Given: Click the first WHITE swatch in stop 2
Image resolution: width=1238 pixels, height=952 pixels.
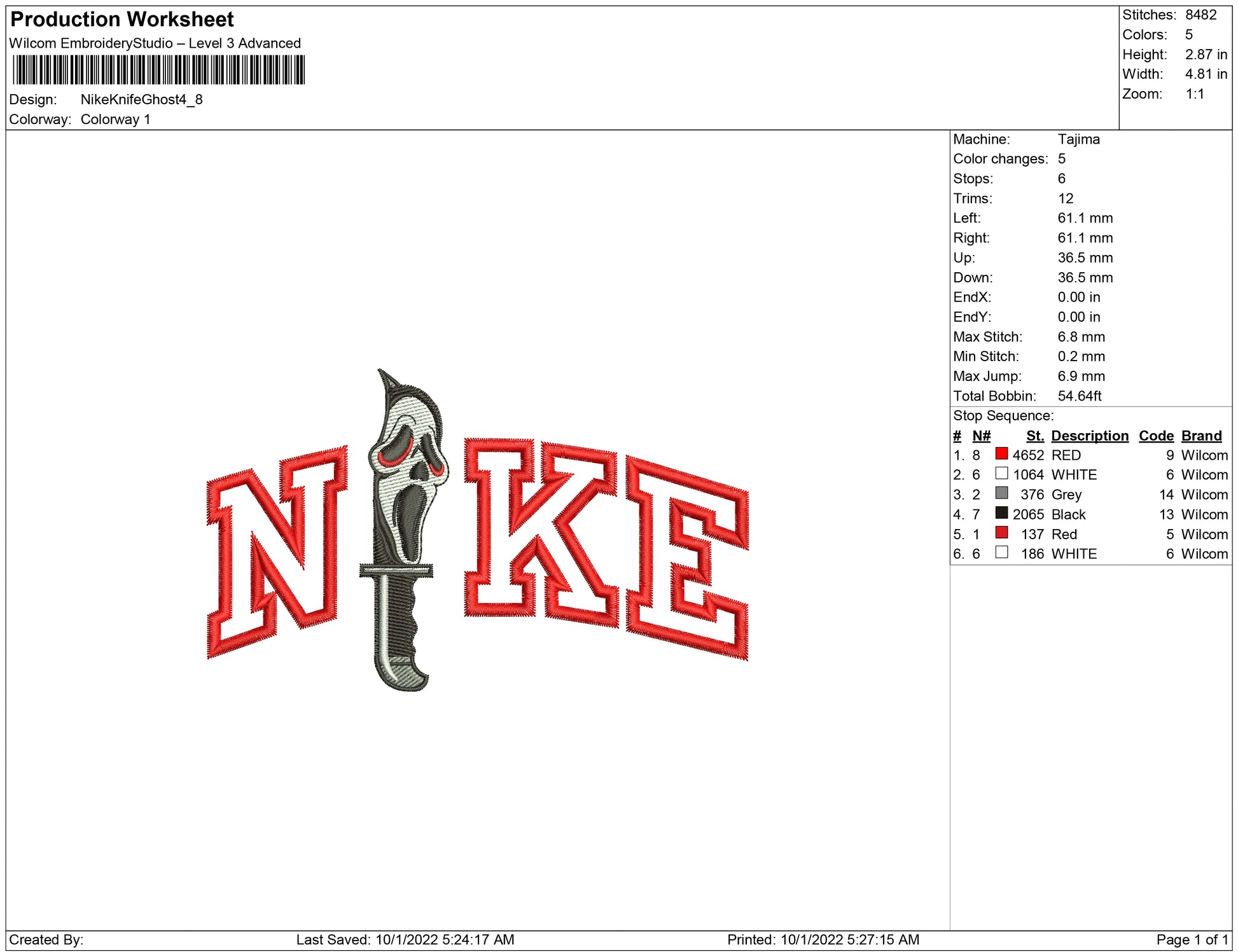Looking at the screenshot, I should 1001,474.
